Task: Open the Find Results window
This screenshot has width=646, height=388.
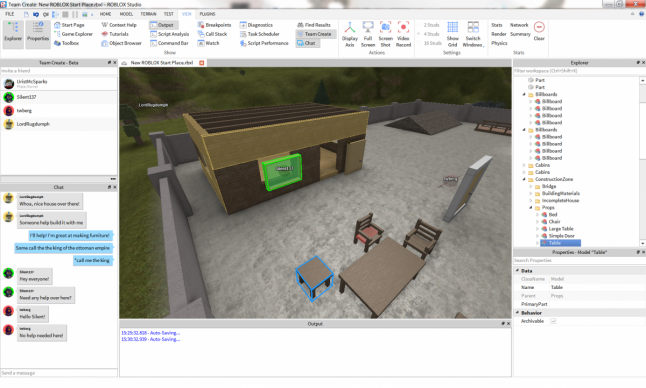Action: pyautogui.click(x=314, y=25)
